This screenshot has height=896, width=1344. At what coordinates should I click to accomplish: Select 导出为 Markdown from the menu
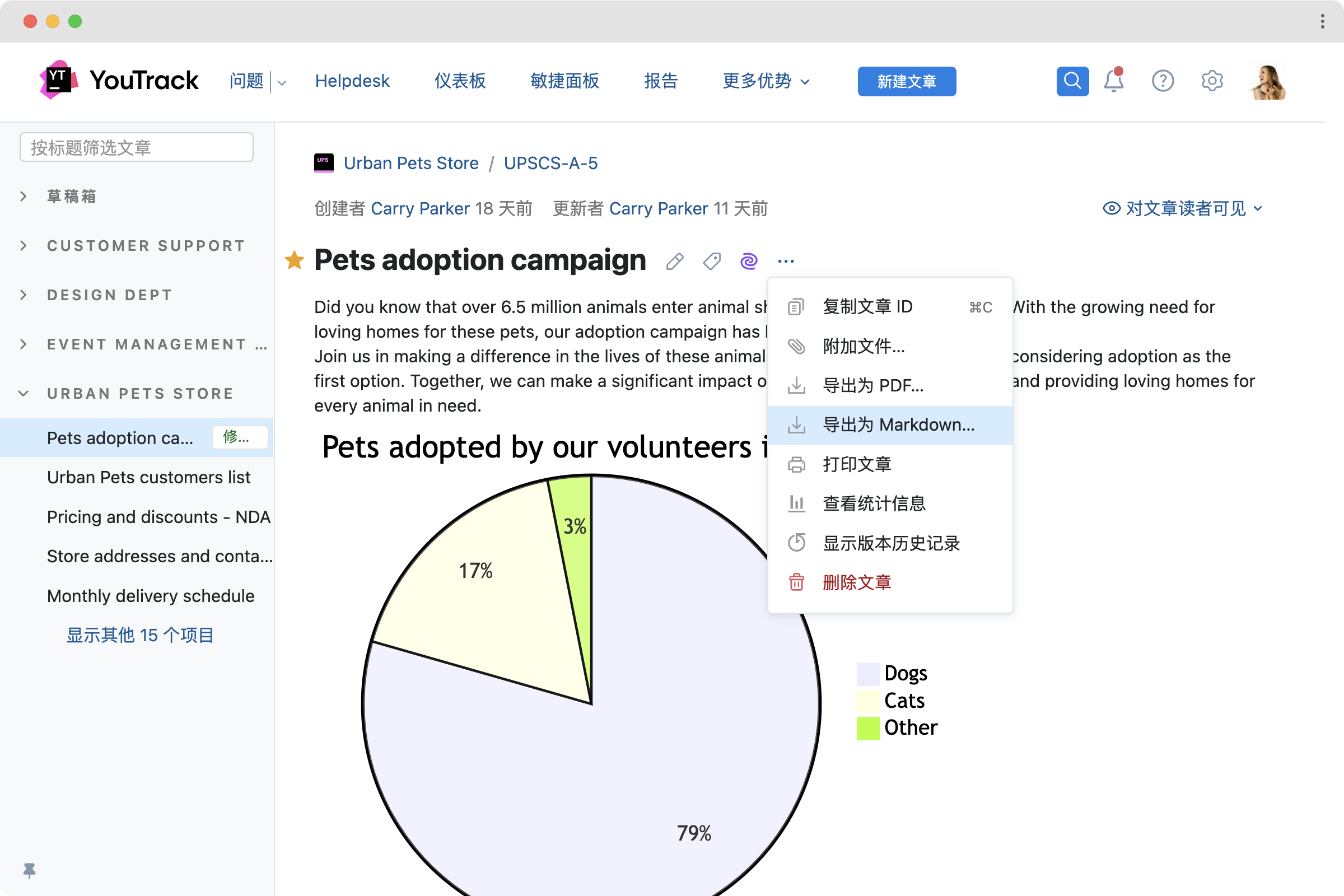click(898, 424)
